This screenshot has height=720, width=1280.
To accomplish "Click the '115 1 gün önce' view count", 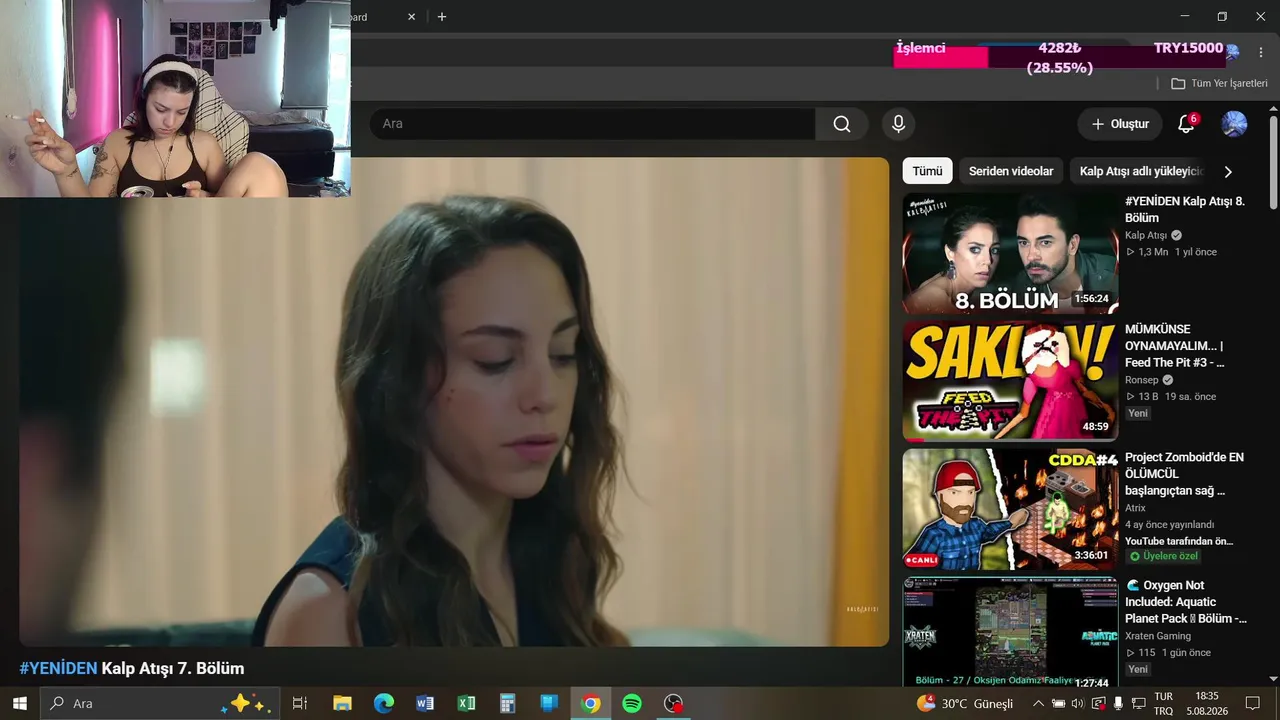I will pyautogui.click(x=1168, y=652).
